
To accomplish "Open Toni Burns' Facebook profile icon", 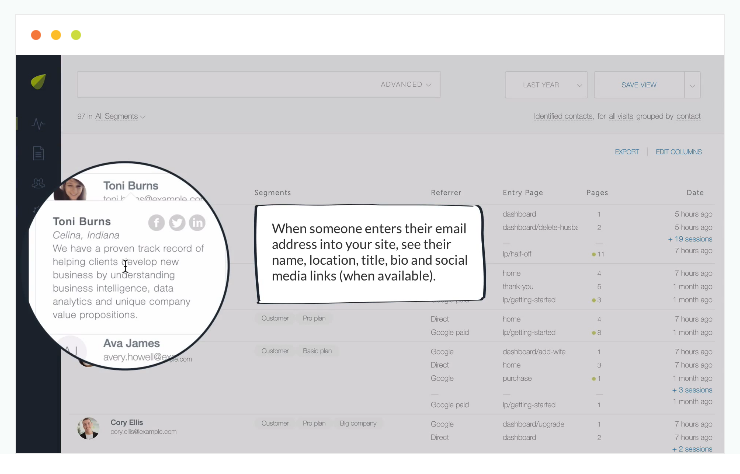I will [x=156, y=222].
